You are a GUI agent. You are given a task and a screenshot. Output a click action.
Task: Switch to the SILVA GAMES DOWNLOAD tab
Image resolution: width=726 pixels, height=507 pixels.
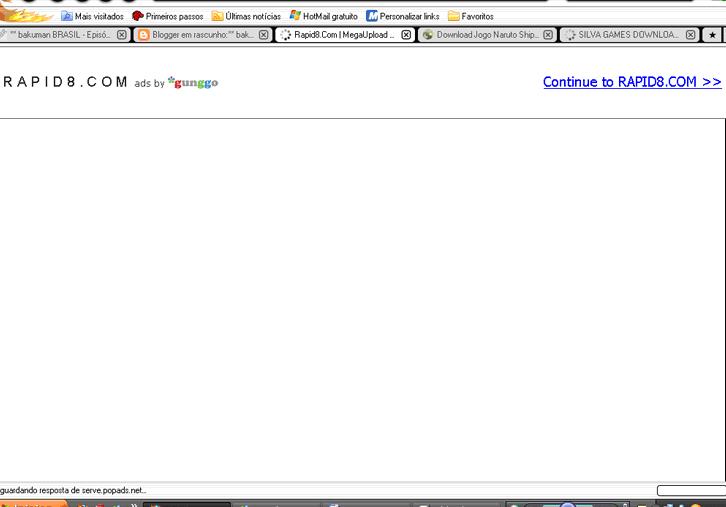coord(629,35)
